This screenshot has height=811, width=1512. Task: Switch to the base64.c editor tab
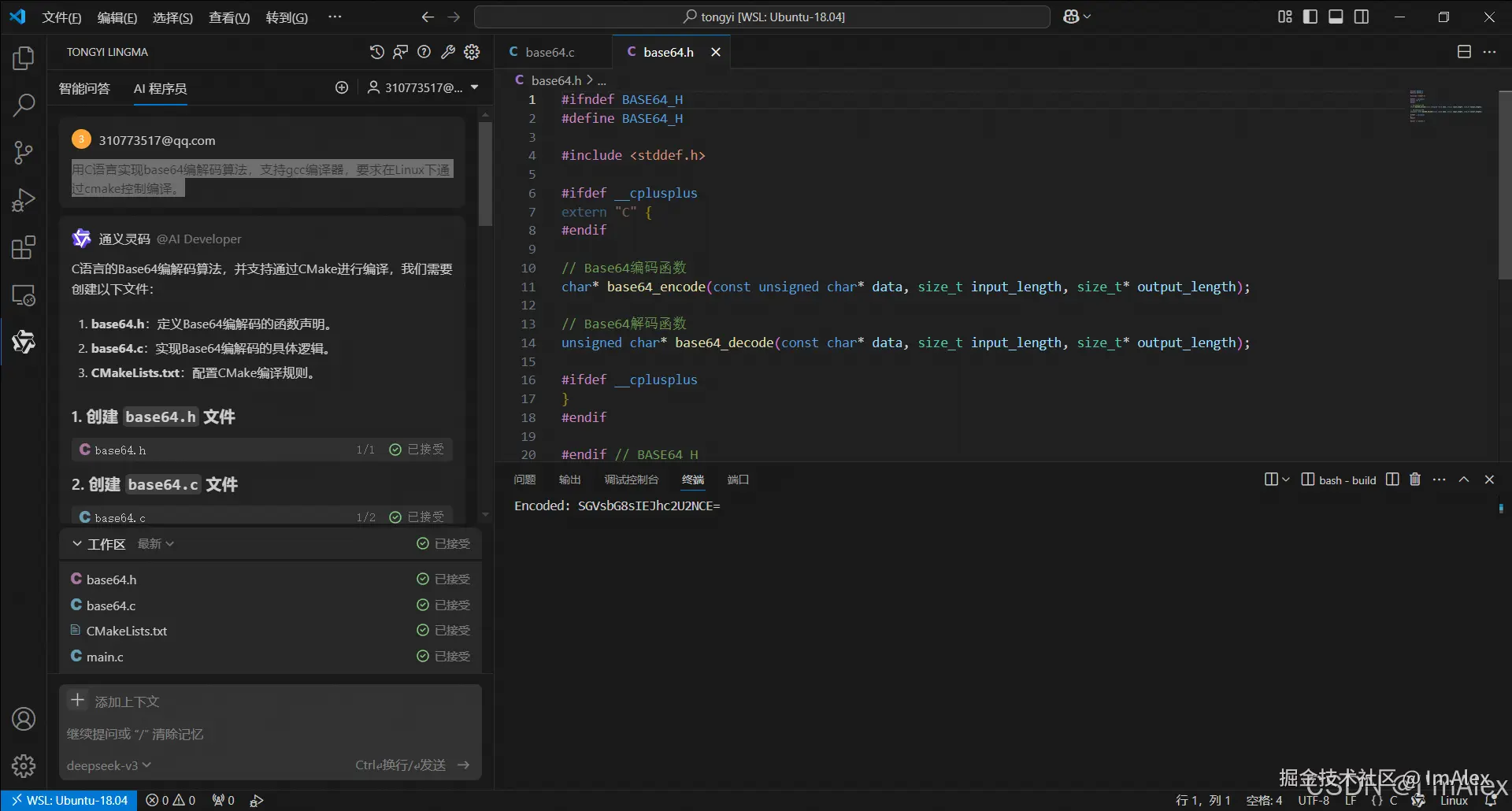point(550,52)
